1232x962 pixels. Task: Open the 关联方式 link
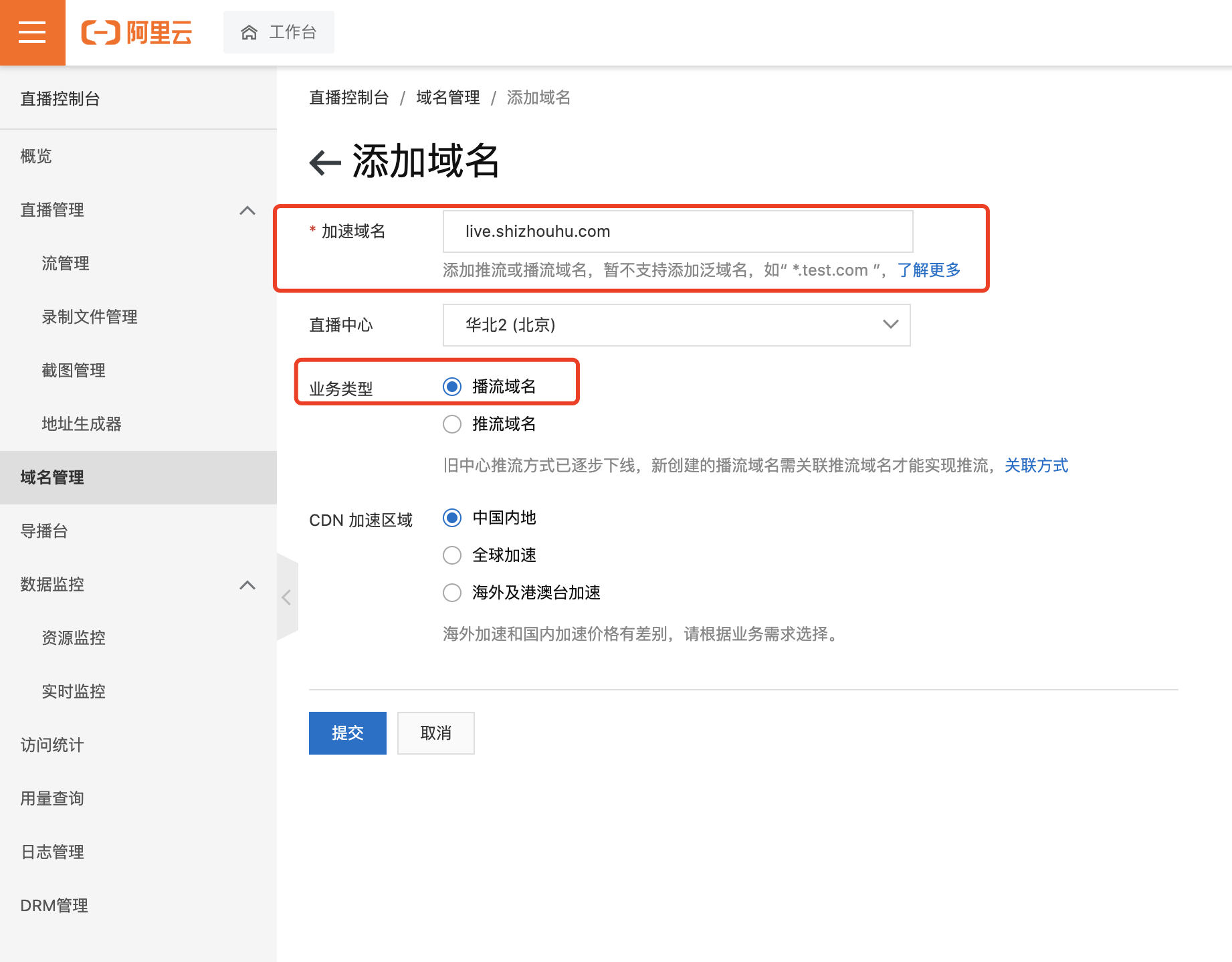tap(1036, 466)
